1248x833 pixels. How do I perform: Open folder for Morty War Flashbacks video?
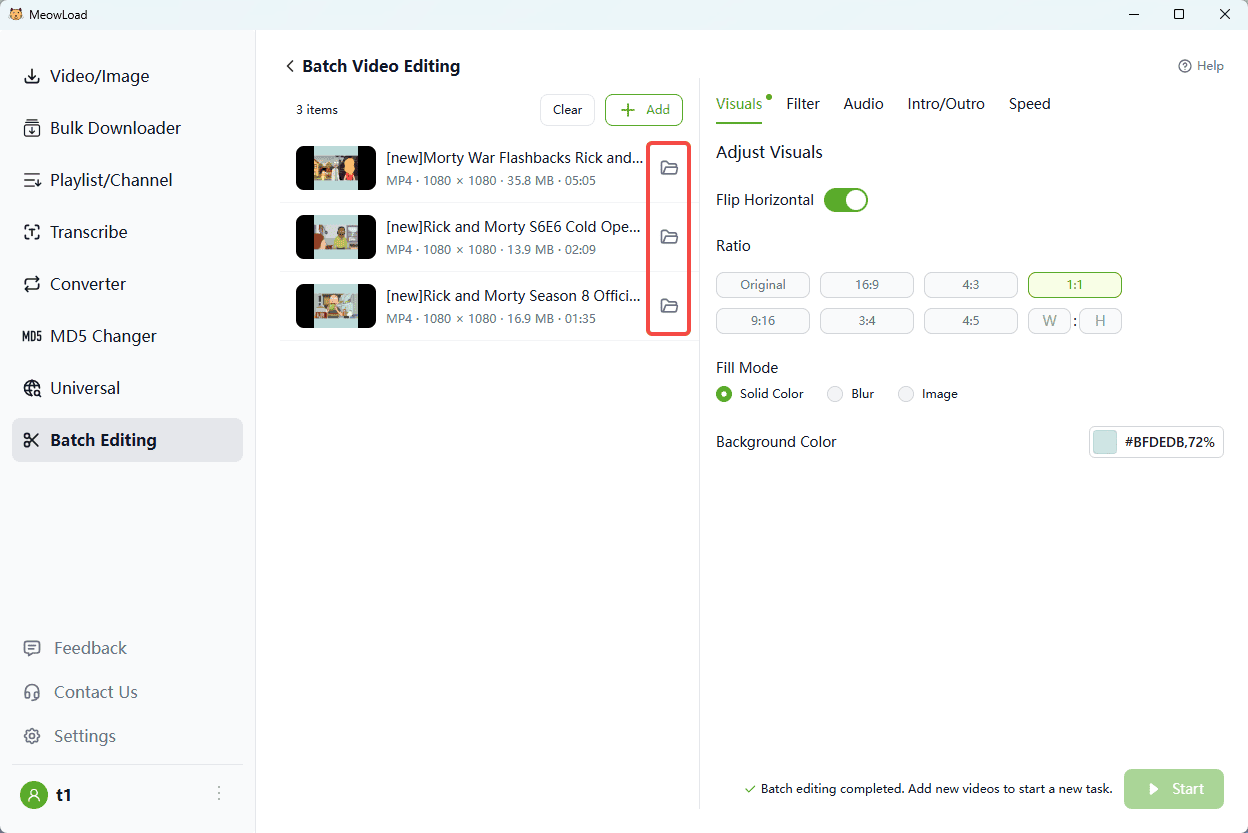click(669, 168)
